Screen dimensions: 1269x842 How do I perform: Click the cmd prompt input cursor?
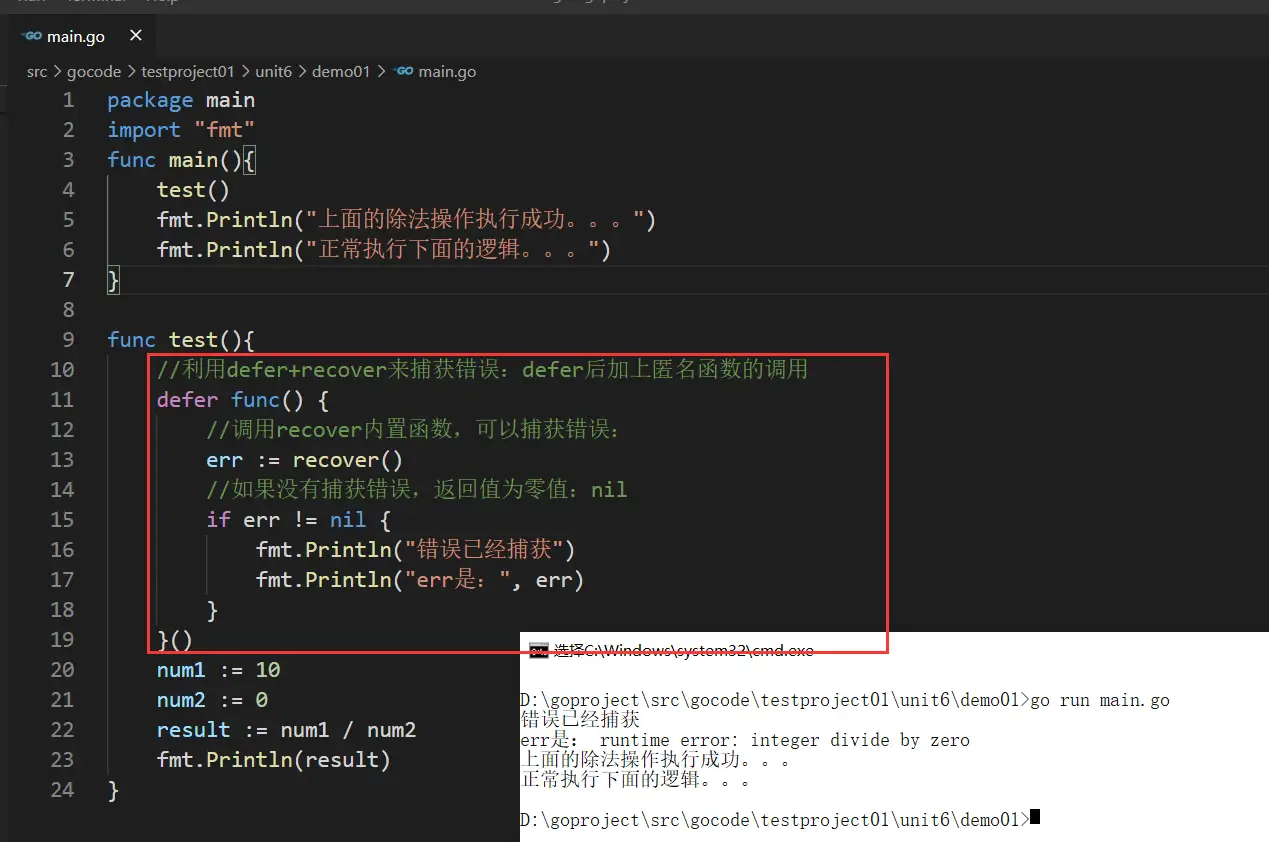pos(1035,817)
